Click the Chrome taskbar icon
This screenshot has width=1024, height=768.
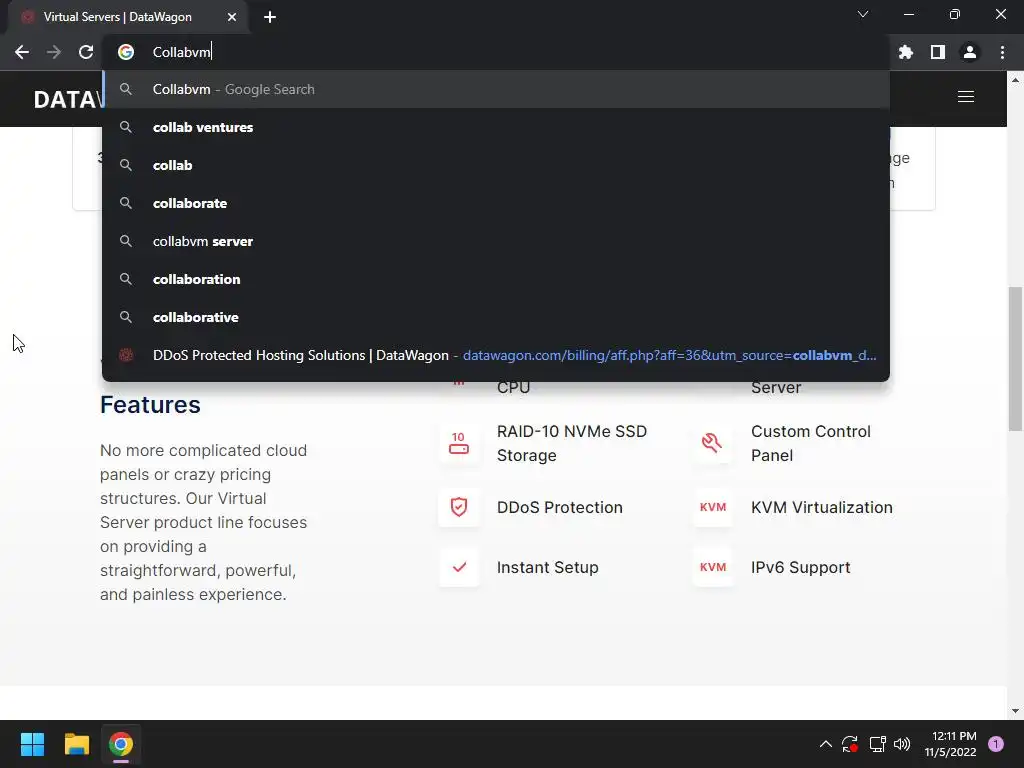[121, 744]
